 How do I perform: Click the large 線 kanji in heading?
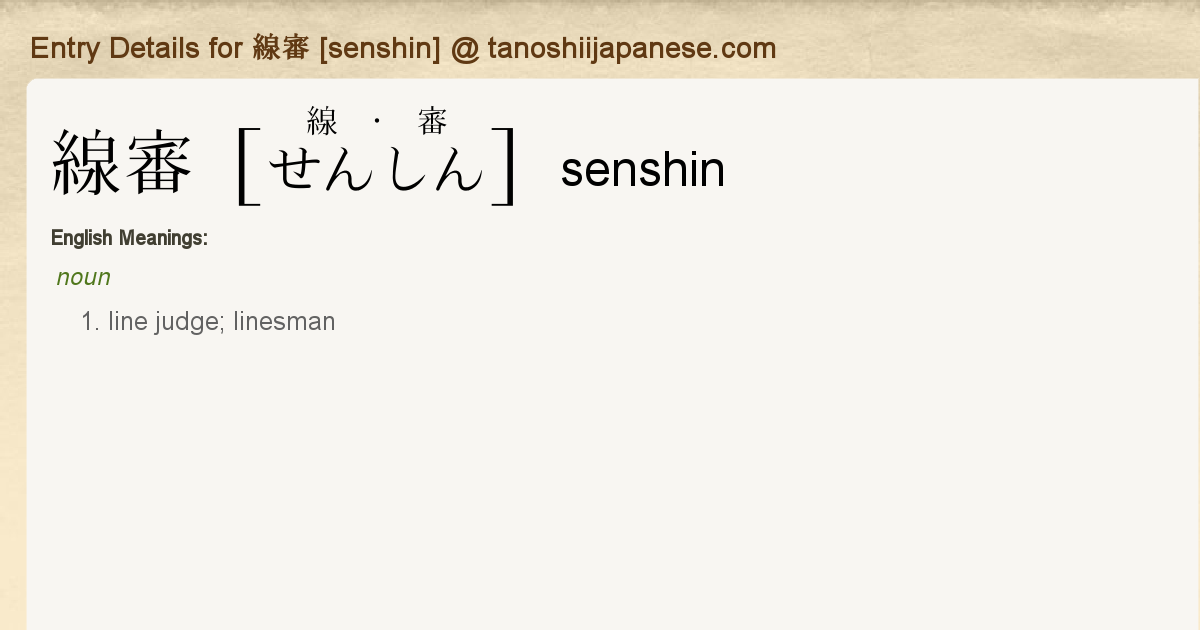[x=86, y=164]
